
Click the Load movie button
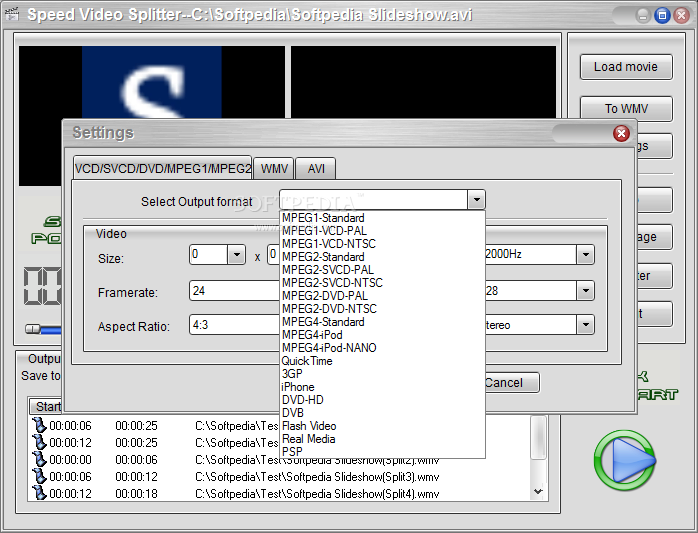point(626,67)
